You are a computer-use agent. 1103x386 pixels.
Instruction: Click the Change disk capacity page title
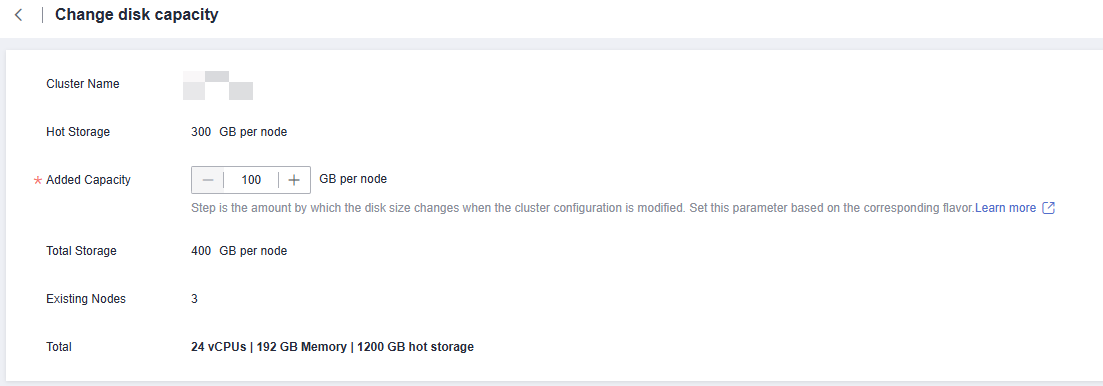click(136, 15)
